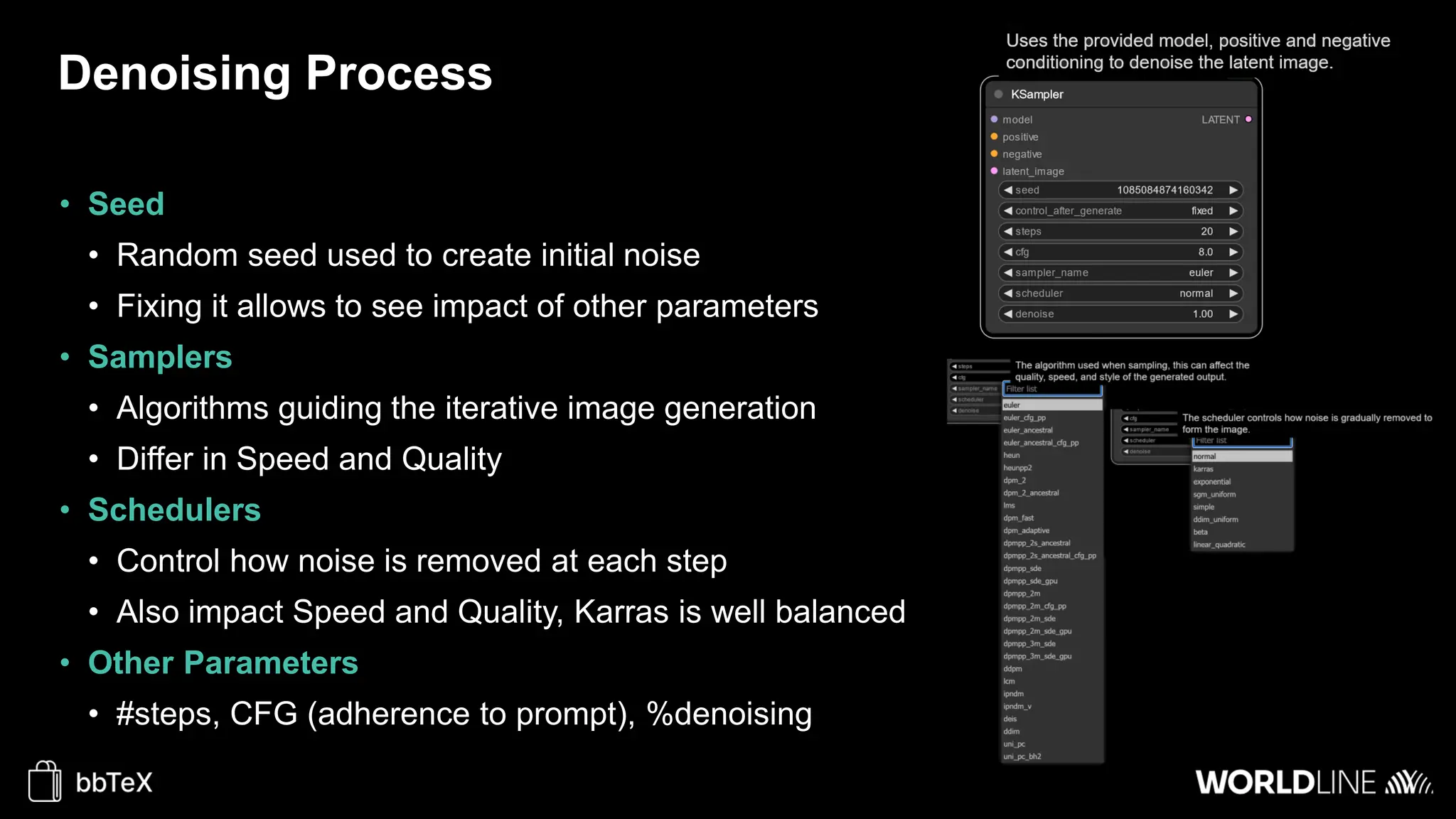Click the Worldline wave logo icon

pos(1408,783)
